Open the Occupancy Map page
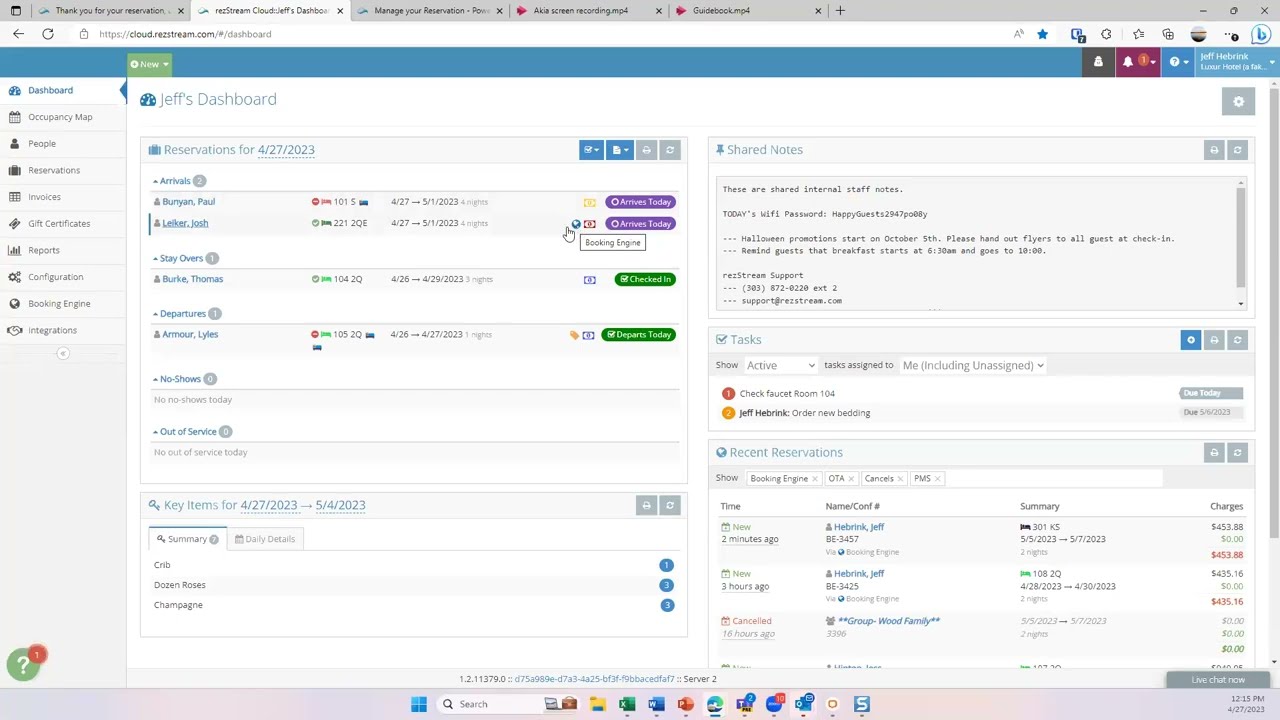Viewport: 1280px width, 720px height. tap(60, 117)
